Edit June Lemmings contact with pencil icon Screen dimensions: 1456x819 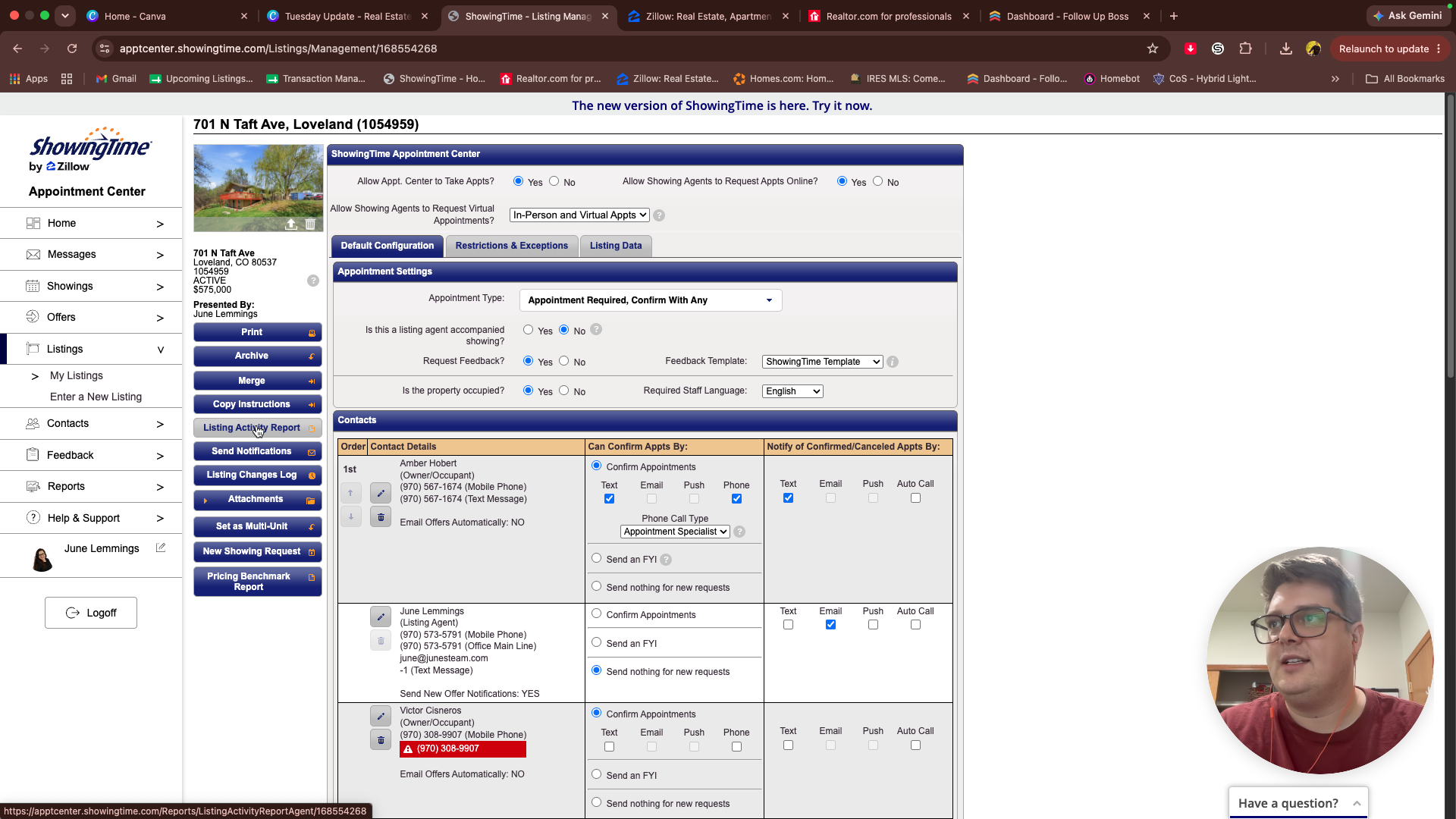coord(381,617)
